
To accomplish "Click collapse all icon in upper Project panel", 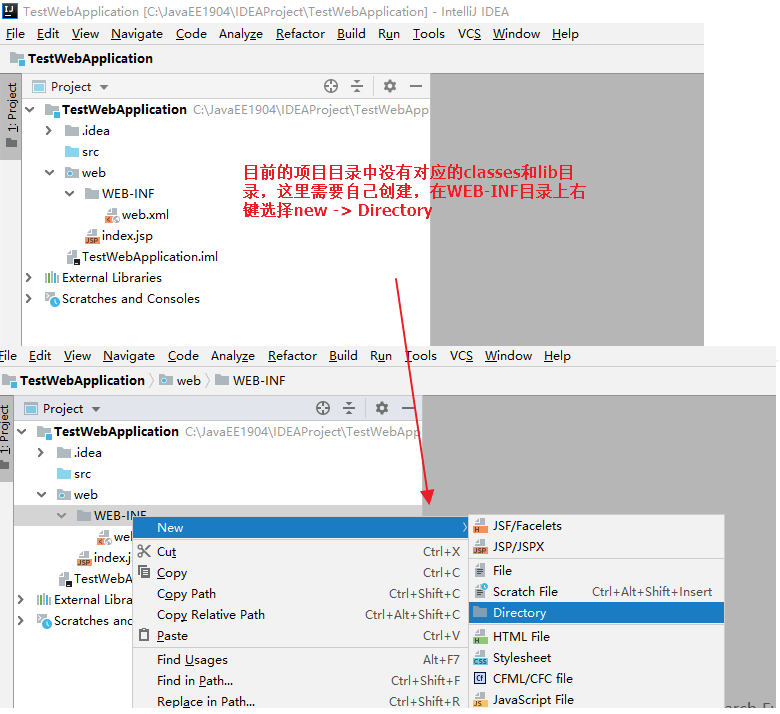I will tap(357, 86).
